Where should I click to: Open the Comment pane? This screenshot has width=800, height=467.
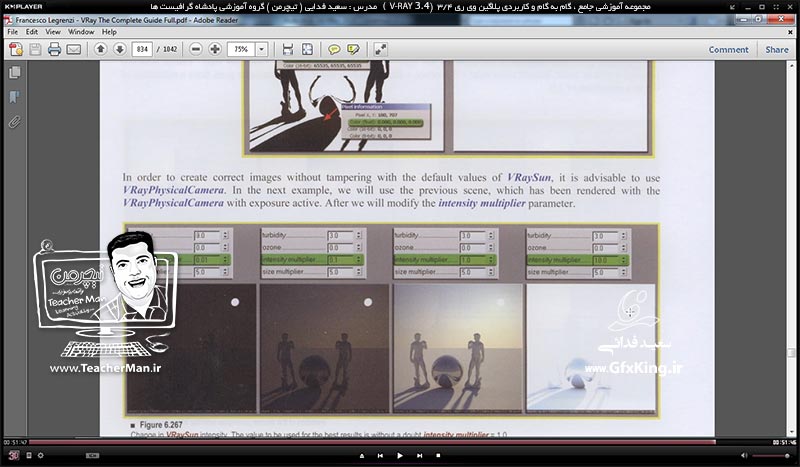click(x=728, y=50)
